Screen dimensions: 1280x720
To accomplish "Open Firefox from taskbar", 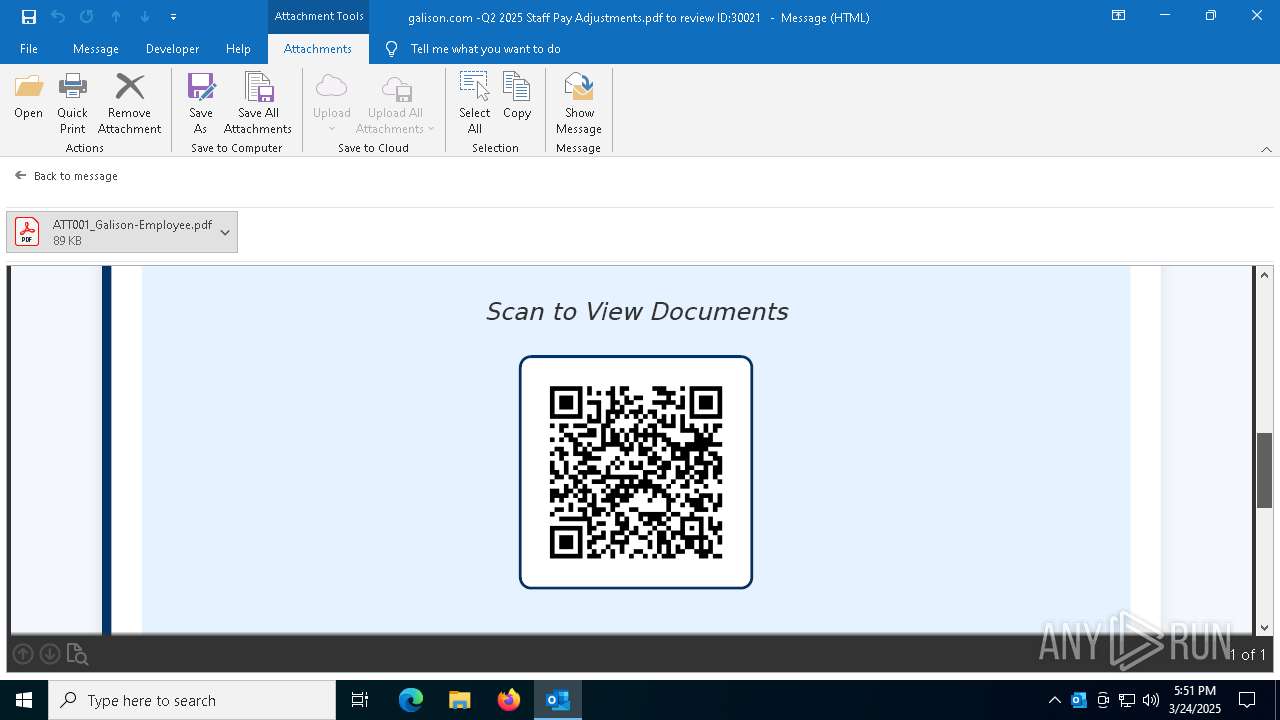I will [x=509, y=700].
